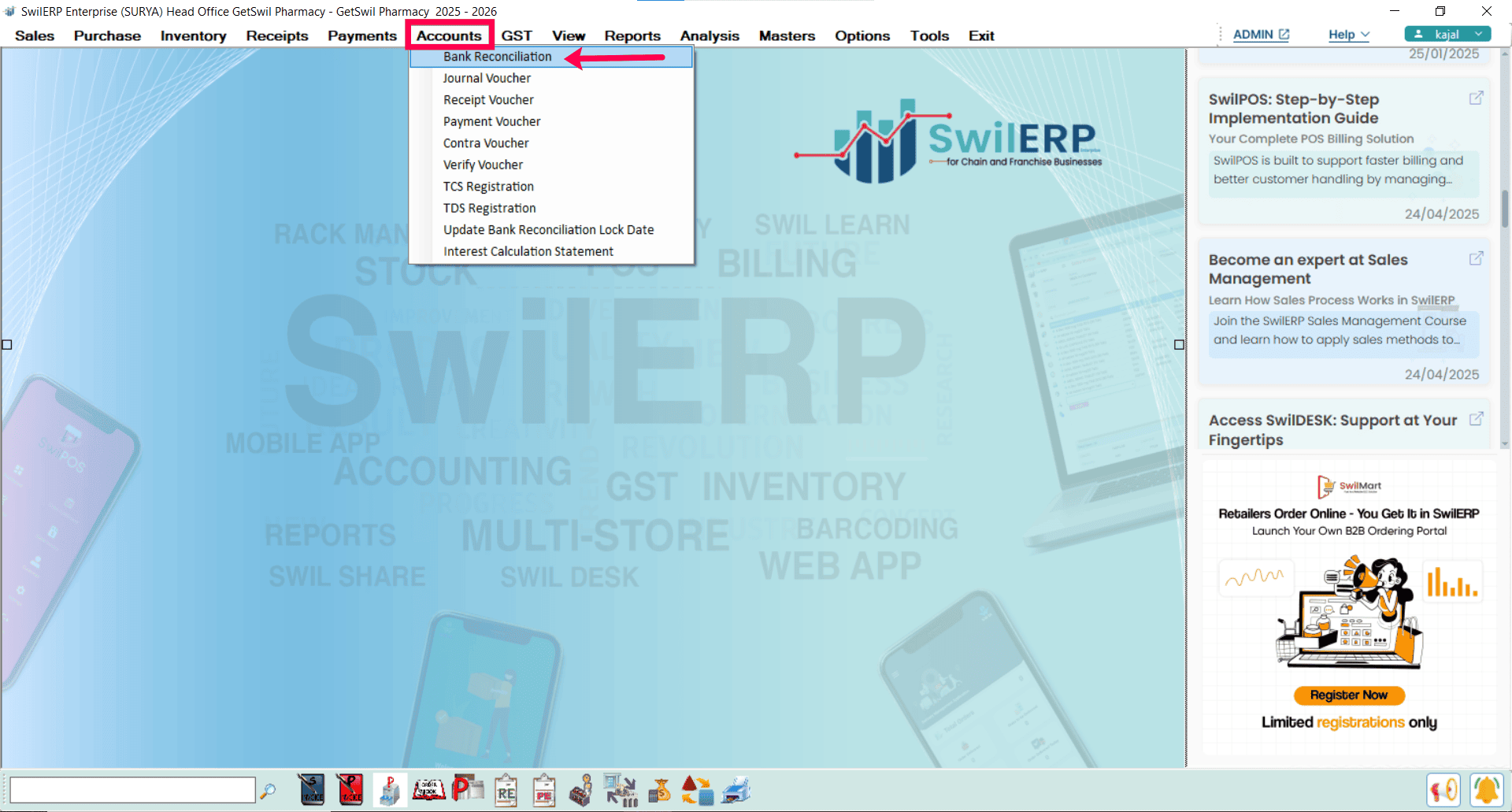This screenshot has height=812, width=1512.
Task: Click the SwilMart promotional banner image
Action: [1349, 606]
